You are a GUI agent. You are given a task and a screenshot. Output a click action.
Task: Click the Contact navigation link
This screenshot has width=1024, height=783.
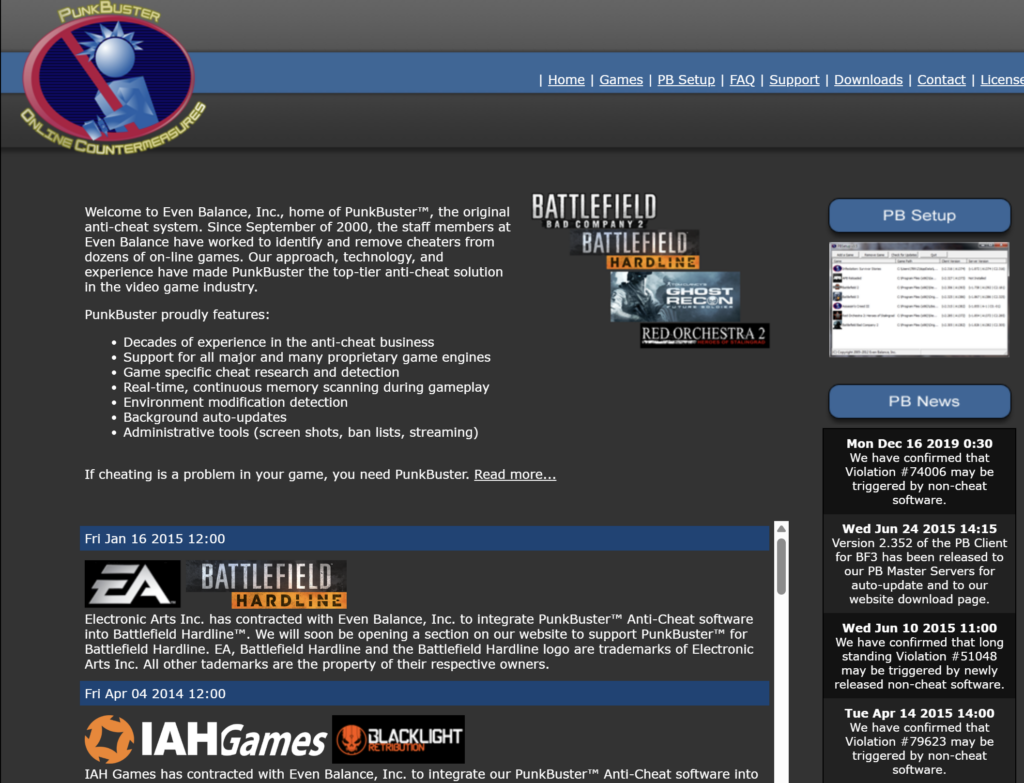tap(941, 80)
